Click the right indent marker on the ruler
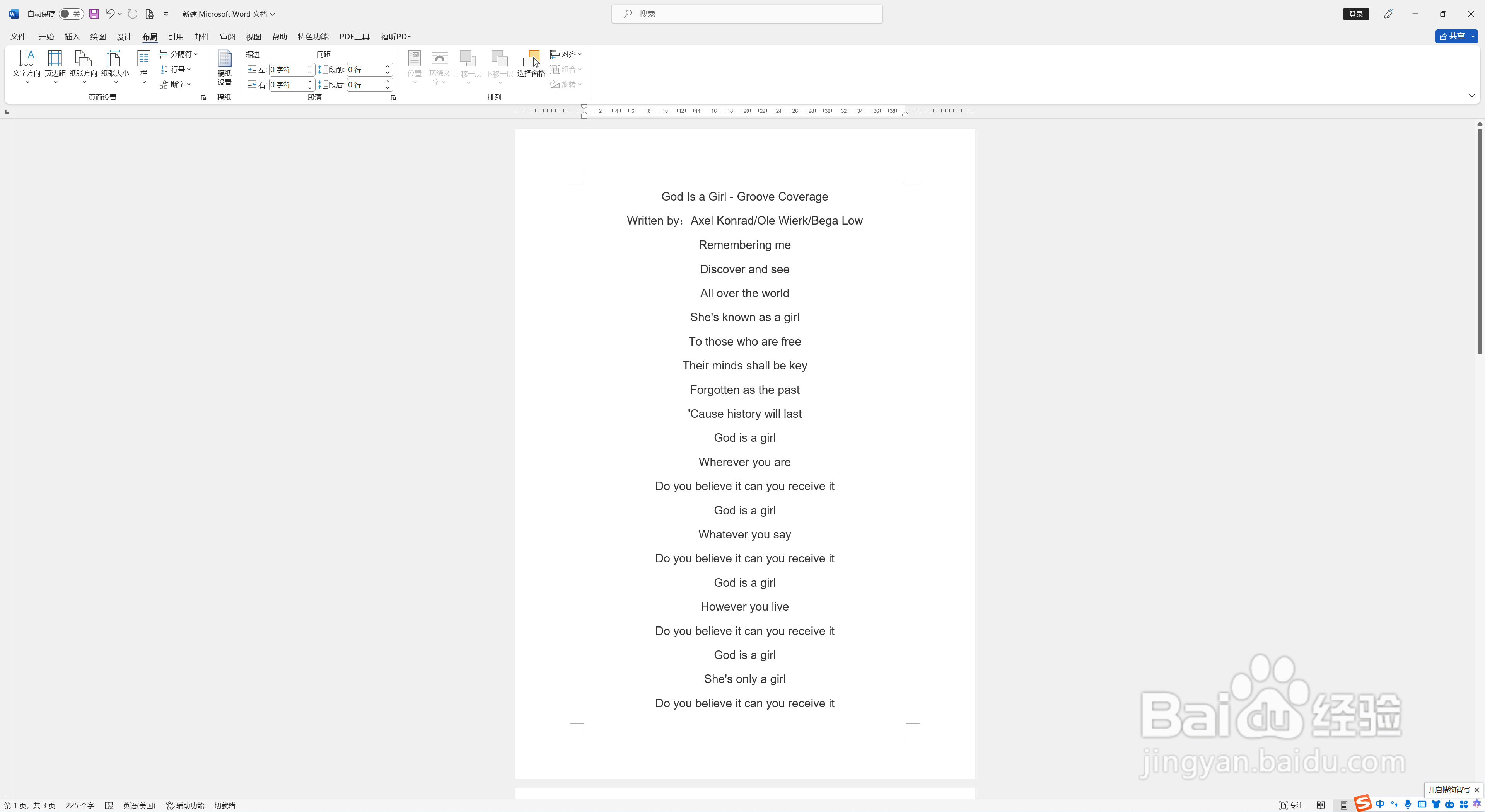Viewport: 1485px width, 812px height. pos(906,114)
